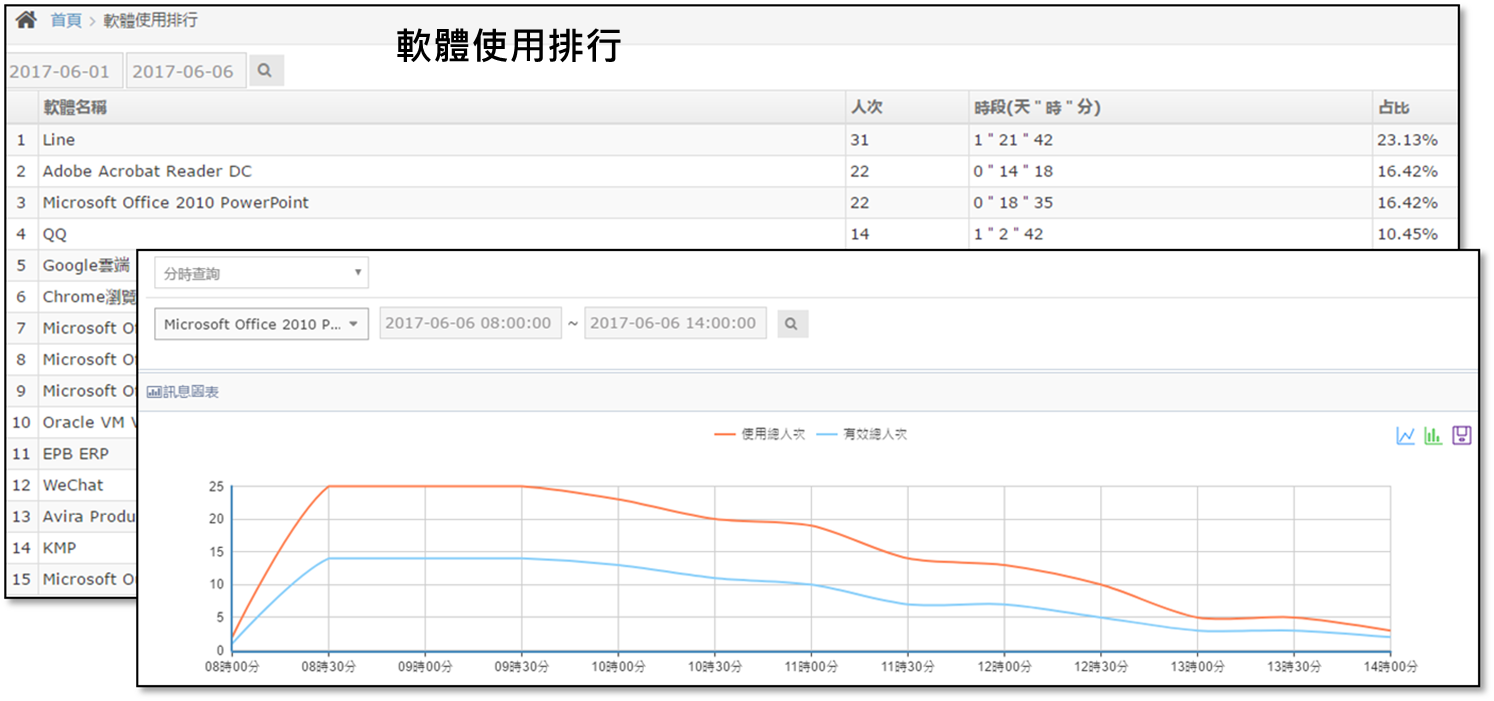Open the Microsoft Office 2010 P... software dropdown
This screenshot has width=1494, height=701.
click(x=261, y=324)
